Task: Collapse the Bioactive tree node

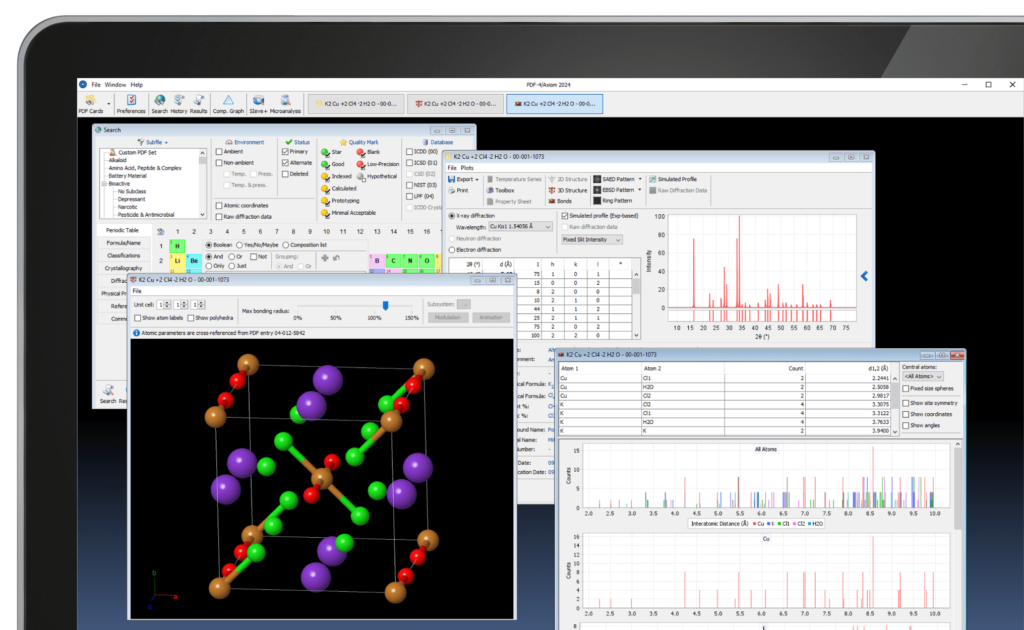Action: point(104,184)
